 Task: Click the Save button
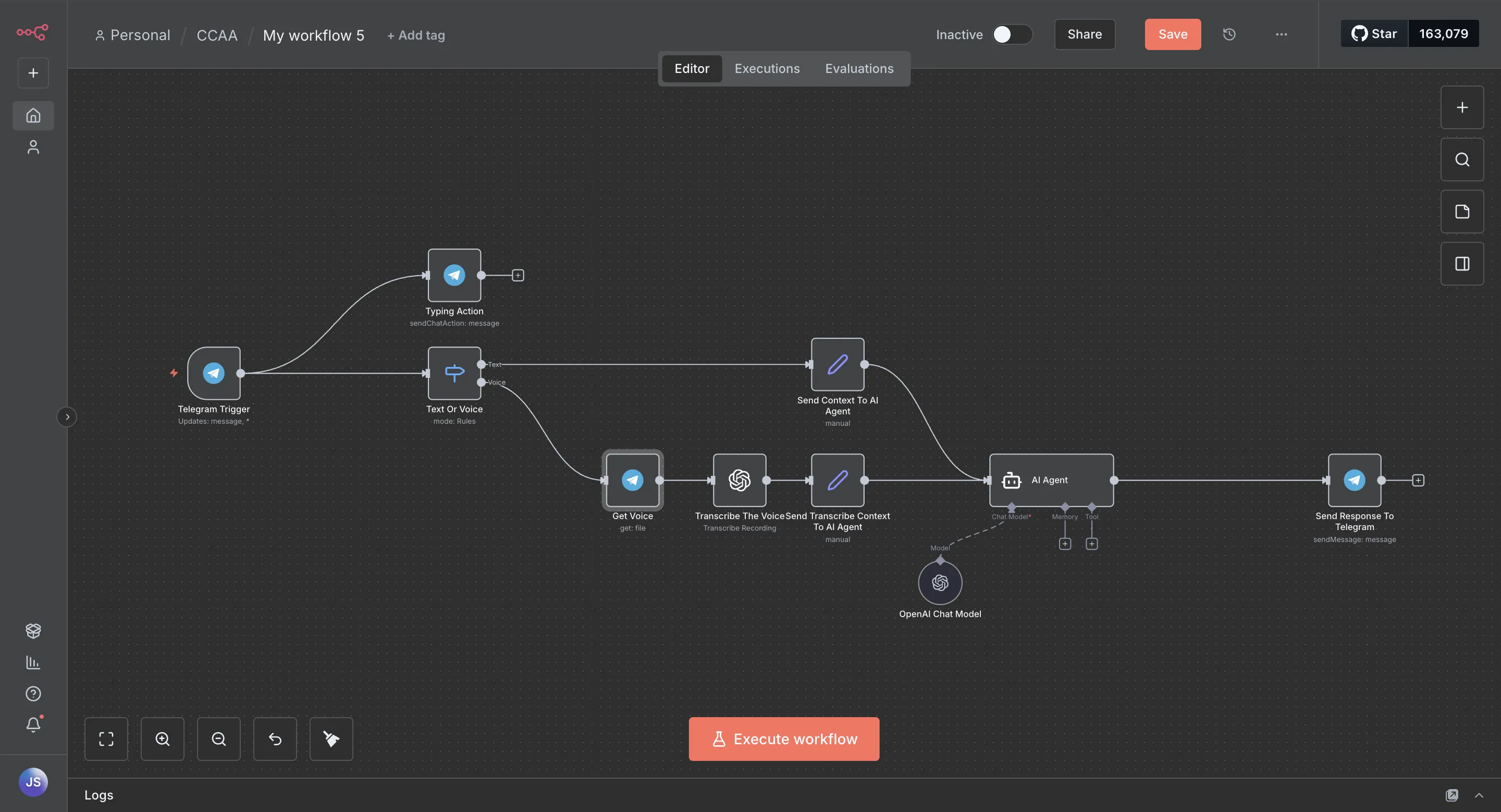click(x=1172, y=34)
